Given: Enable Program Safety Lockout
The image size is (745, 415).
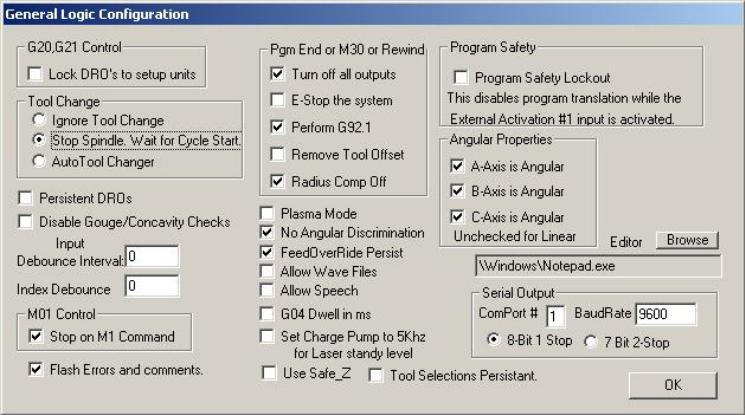Looking at the screenshot, I should coord(460,77).
